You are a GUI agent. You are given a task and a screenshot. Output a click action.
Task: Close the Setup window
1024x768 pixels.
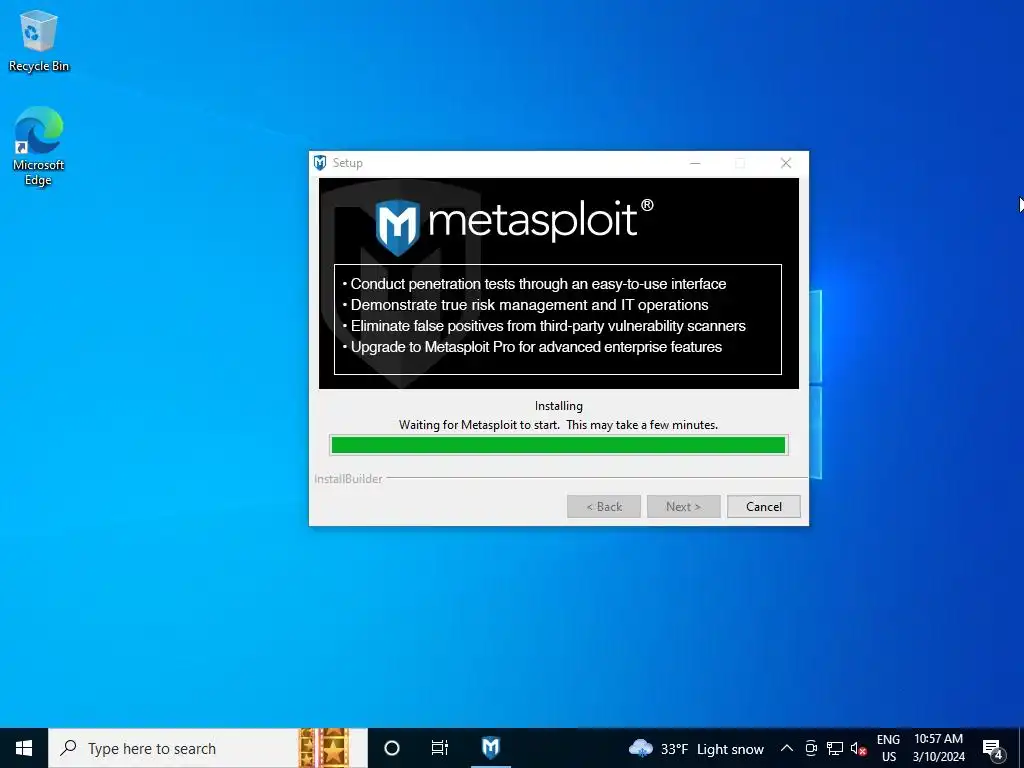point(786,163)
